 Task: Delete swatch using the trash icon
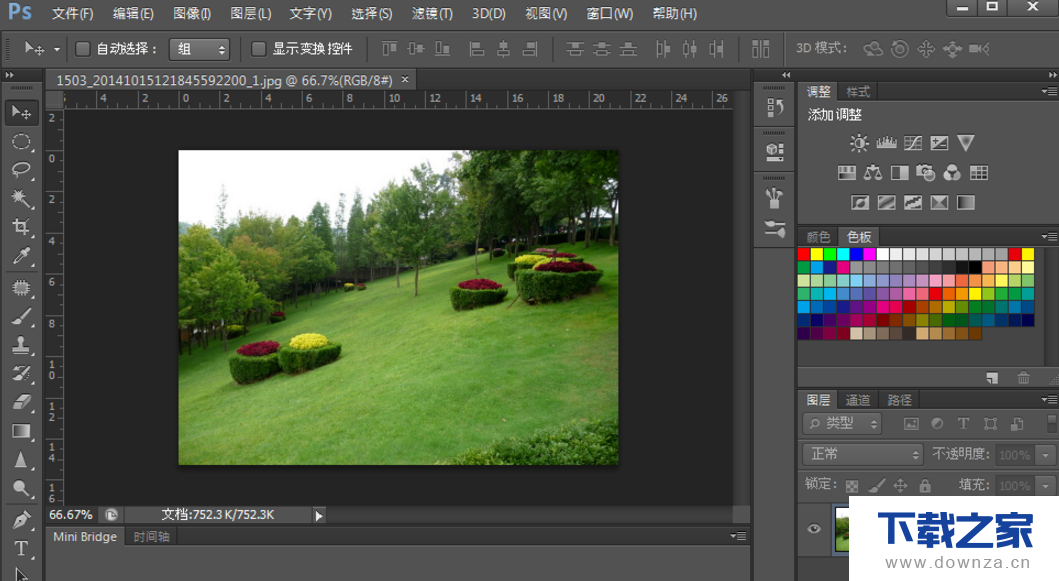coord(1023,378)
